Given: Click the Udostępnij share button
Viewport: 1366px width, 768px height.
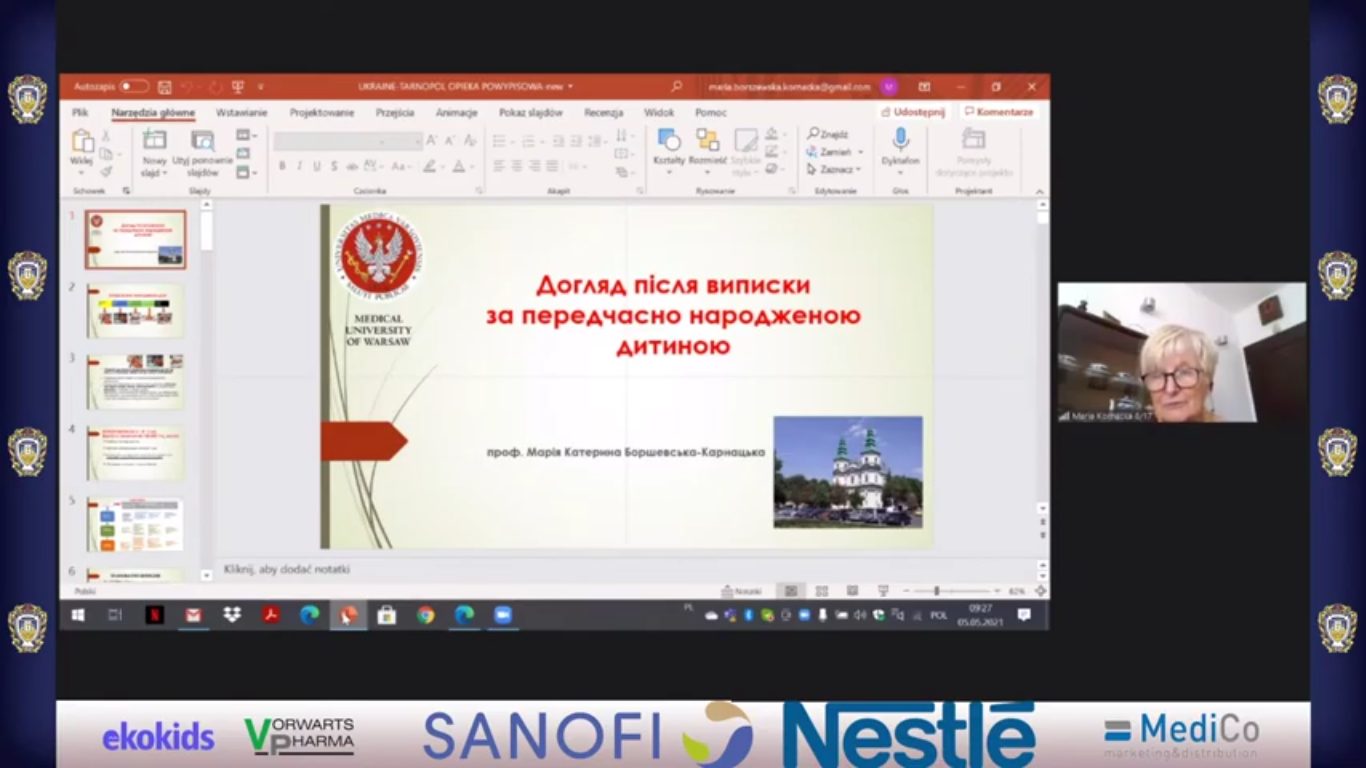Looking at the screenshot, I should tap(913, 112).
